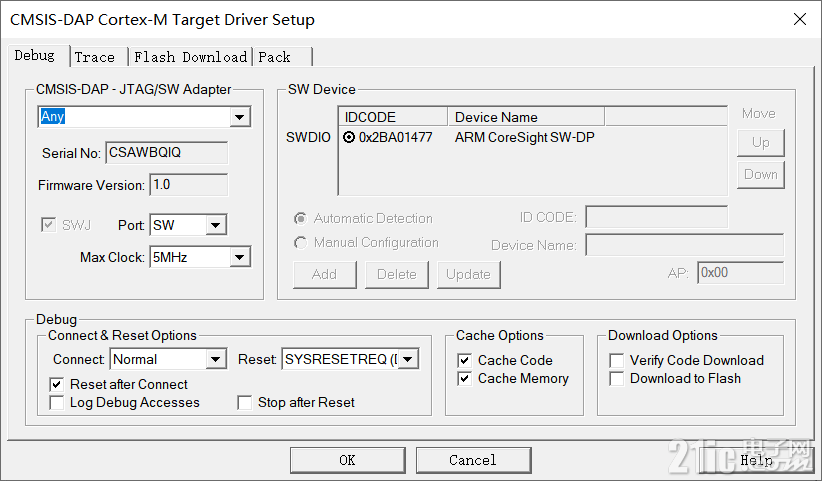Viewport: 822px width, 481px height.
Task: Click the Device Name column header
Action: [526, 117]
